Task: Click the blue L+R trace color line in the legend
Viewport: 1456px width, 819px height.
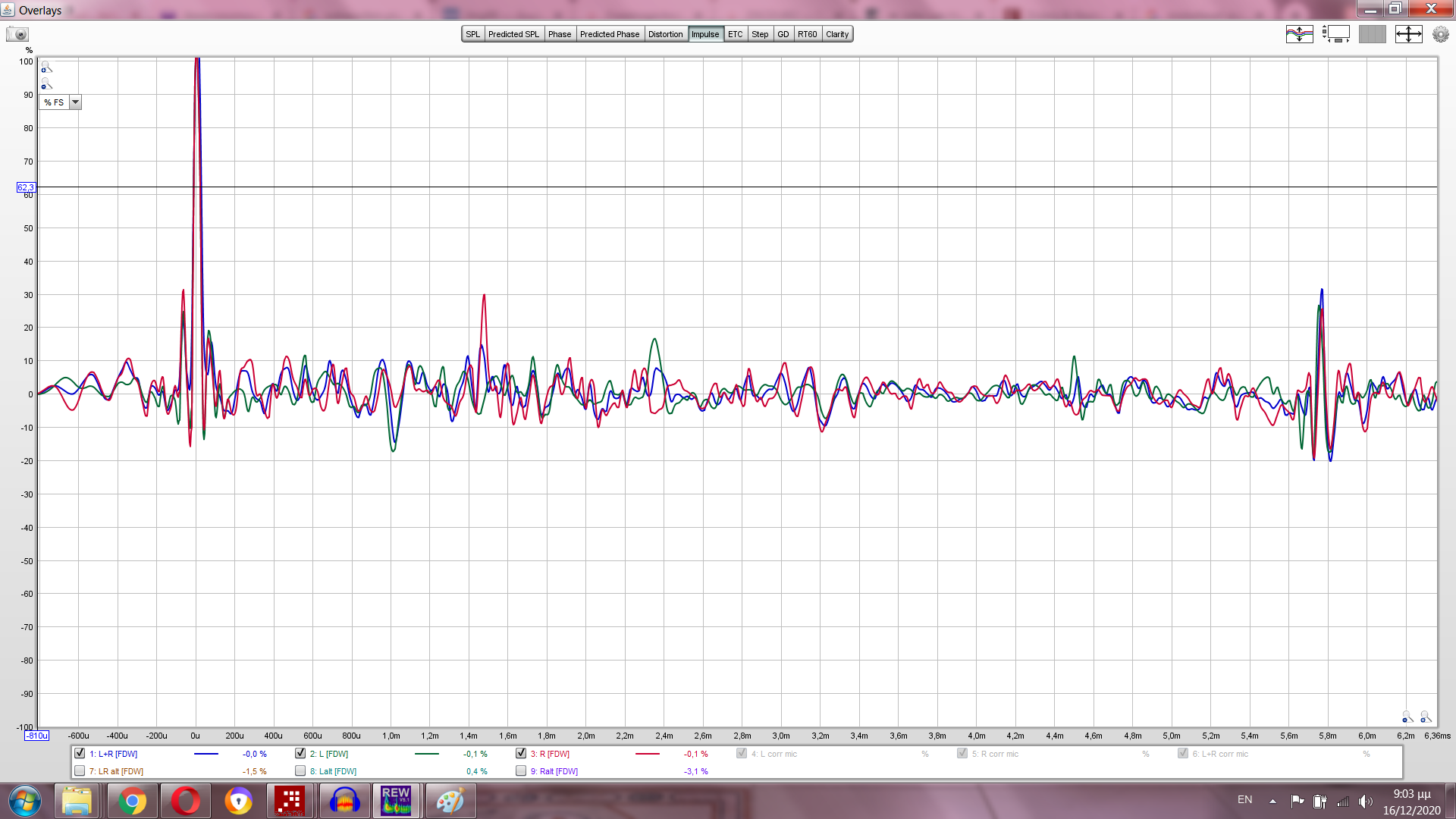Action: point(206,754)
